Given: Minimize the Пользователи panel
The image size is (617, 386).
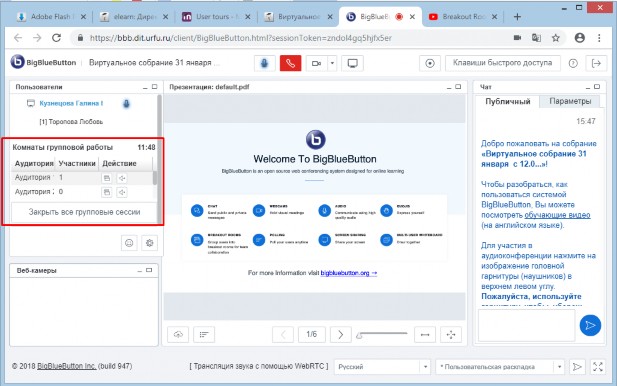Looking at the screenshot, I should [145, 87].
